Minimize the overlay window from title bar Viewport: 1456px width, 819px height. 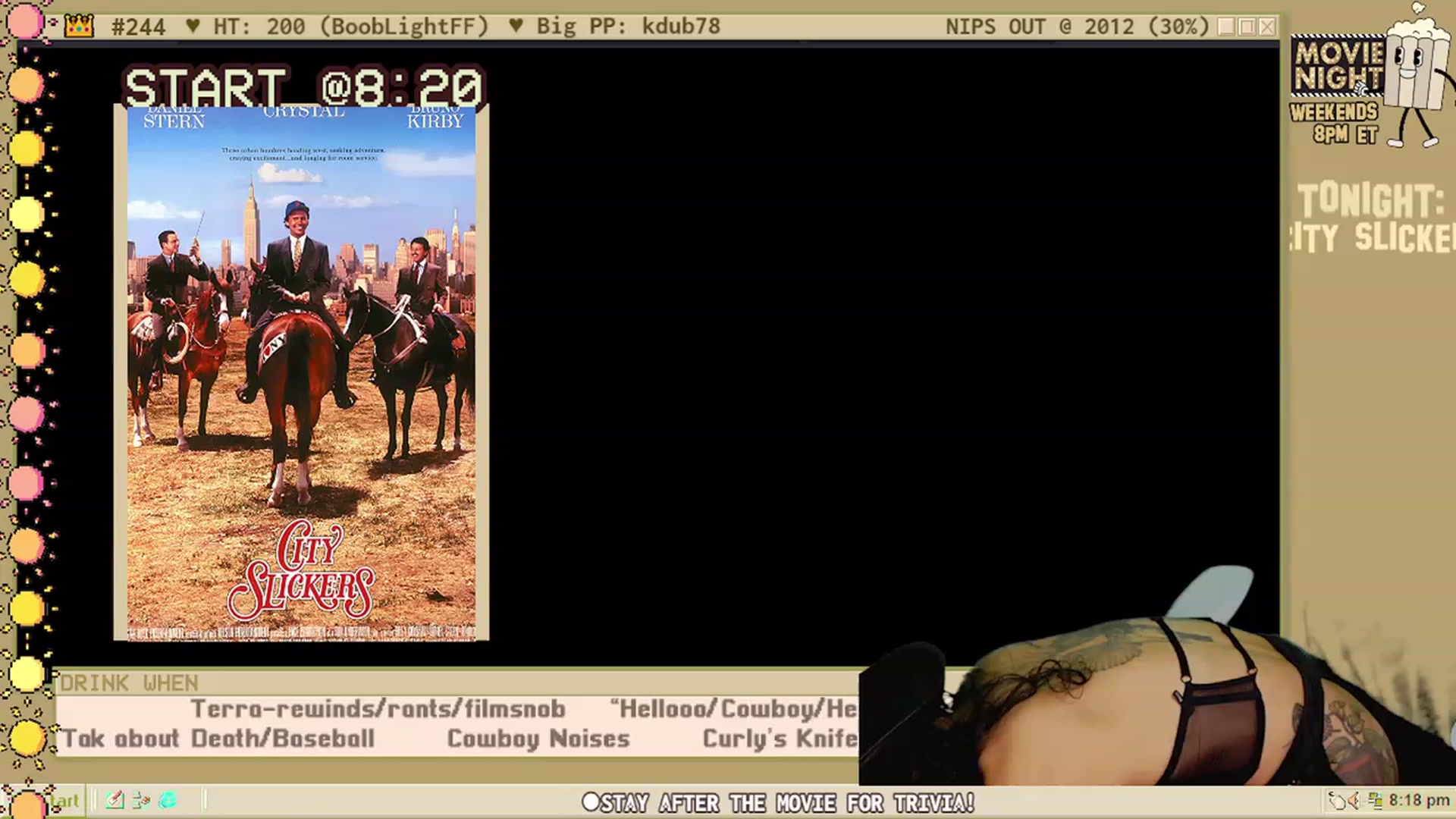(1226, 27)
